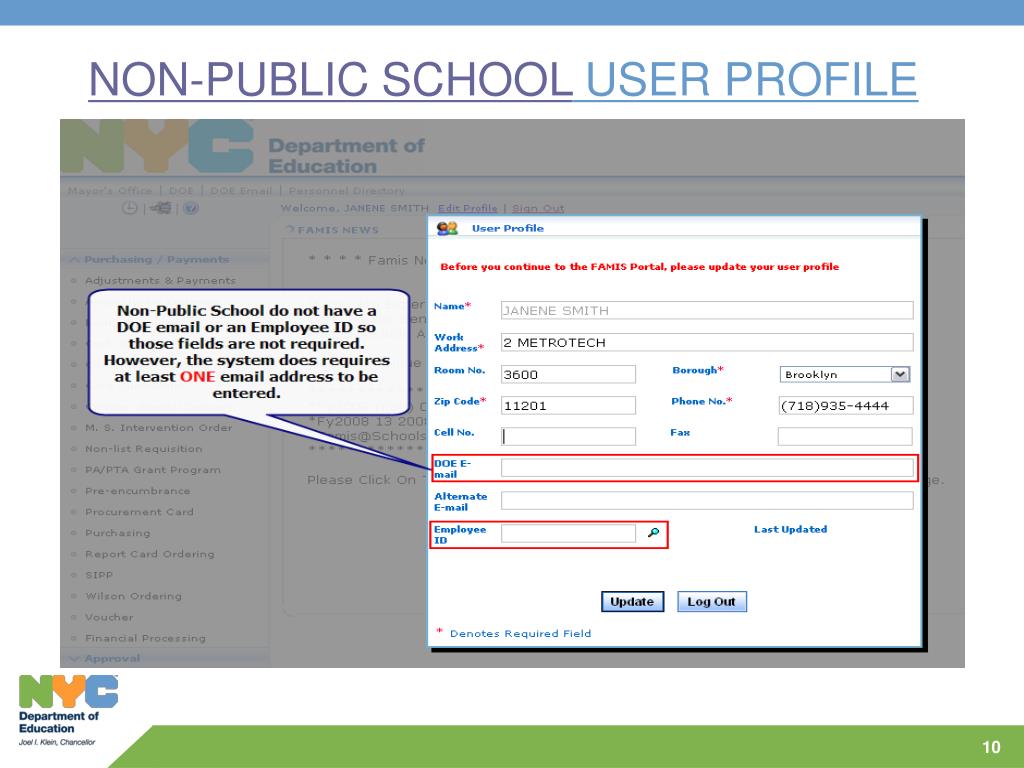Screen dimensions: 1024x768
Task: Open the Edit Profile link
Action: point(468,208)
